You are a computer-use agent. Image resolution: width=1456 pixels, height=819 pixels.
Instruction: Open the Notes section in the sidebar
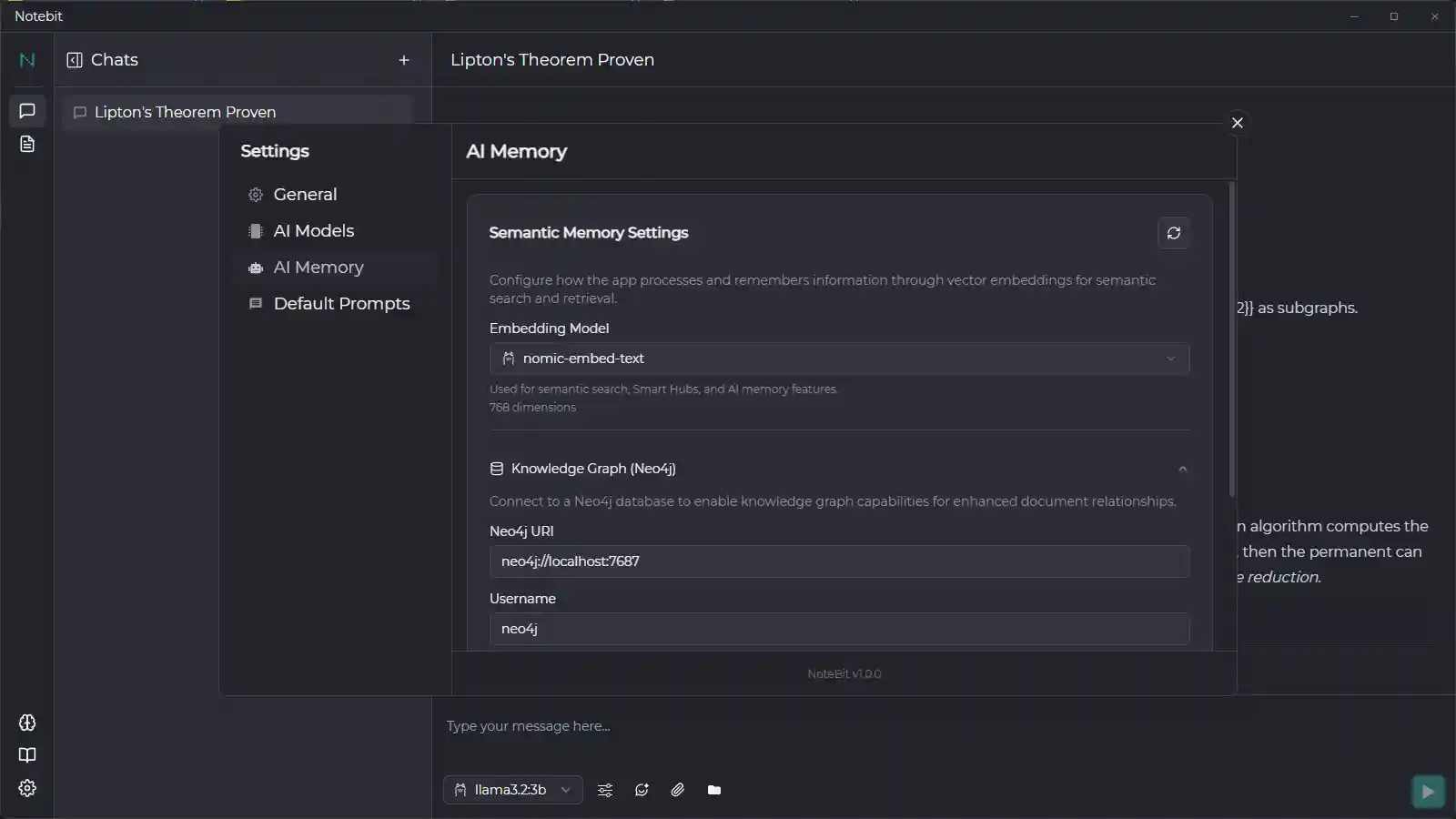[26, 144]
